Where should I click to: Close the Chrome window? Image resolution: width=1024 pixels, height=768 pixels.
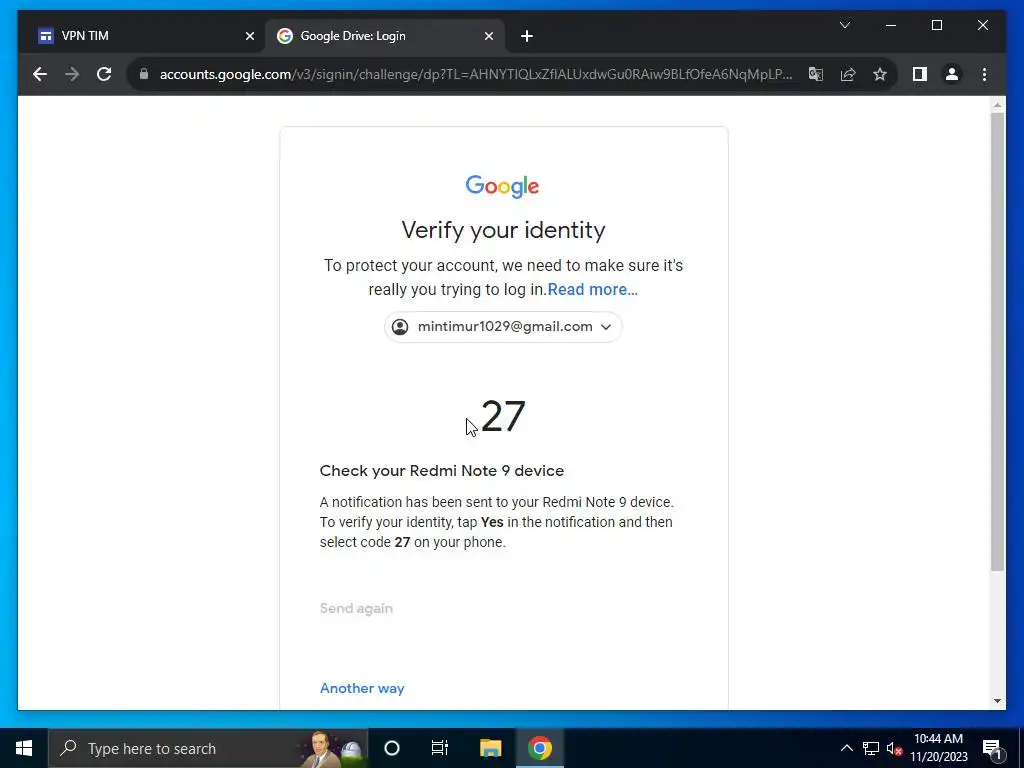[x=982, y=25]
